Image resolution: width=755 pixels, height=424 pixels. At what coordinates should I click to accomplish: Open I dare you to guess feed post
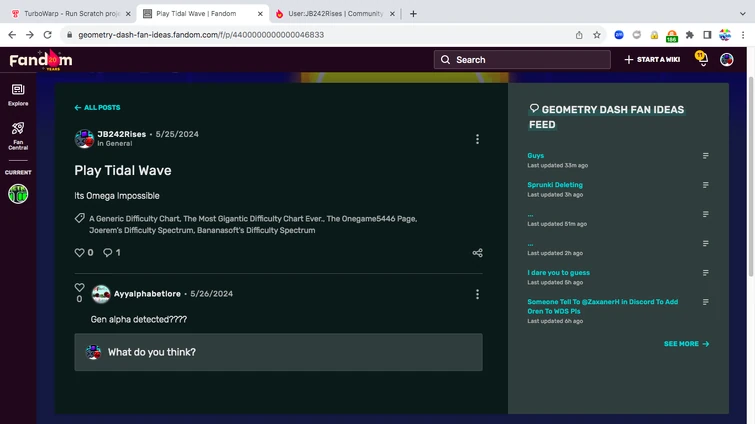click(559, 272)
